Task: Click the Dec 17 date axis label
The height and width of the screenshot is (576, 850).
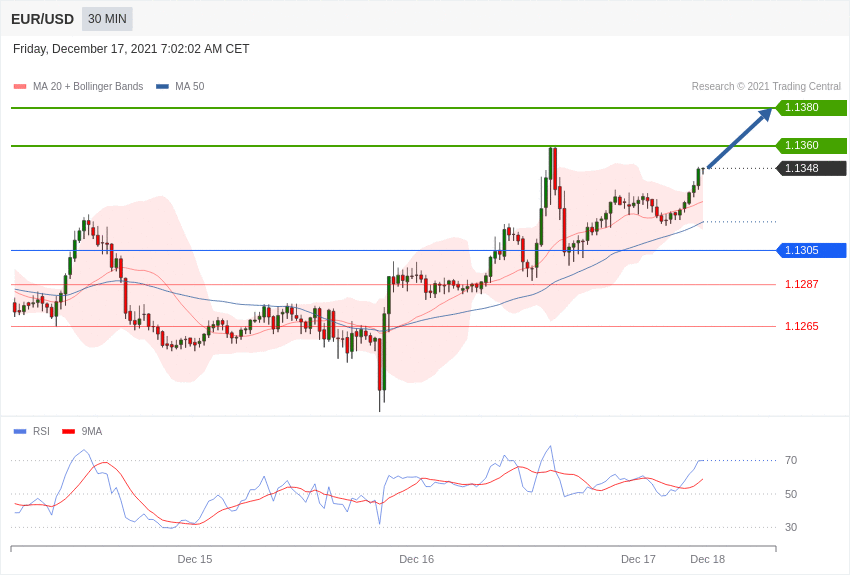Action: click(638, 559)
